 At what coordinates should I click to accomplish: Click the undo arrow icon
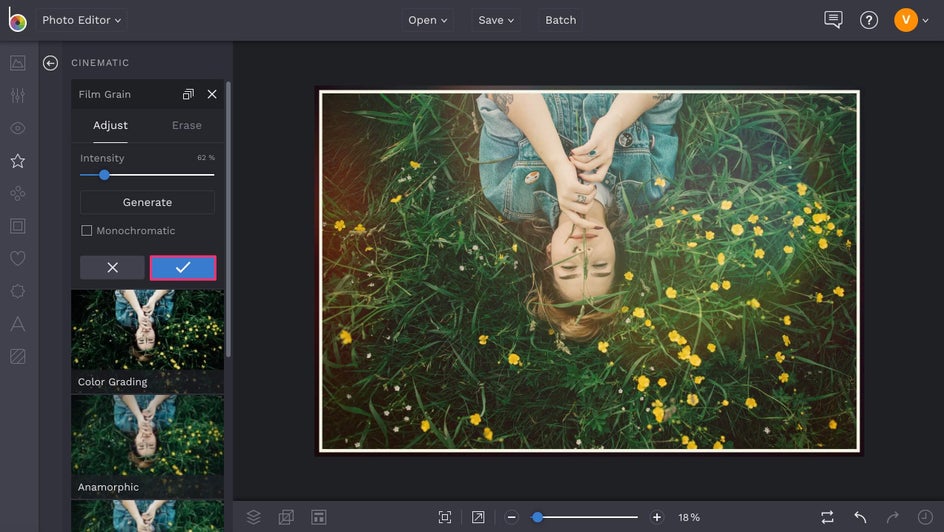[860, 517]
